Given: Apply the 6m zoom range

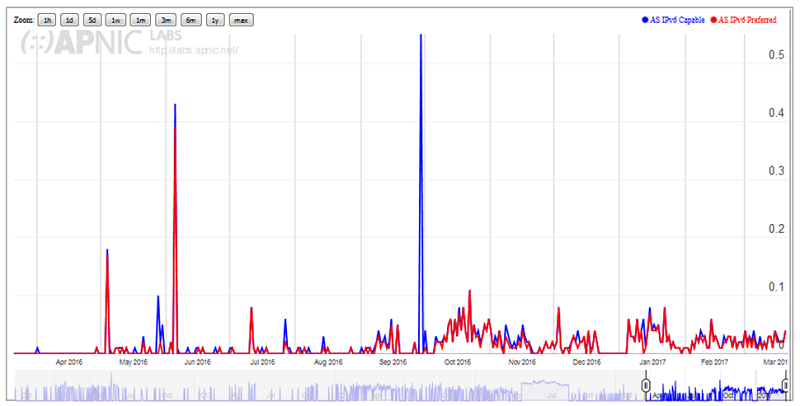Looking at the screenshot, I should [x=189, y=20].
